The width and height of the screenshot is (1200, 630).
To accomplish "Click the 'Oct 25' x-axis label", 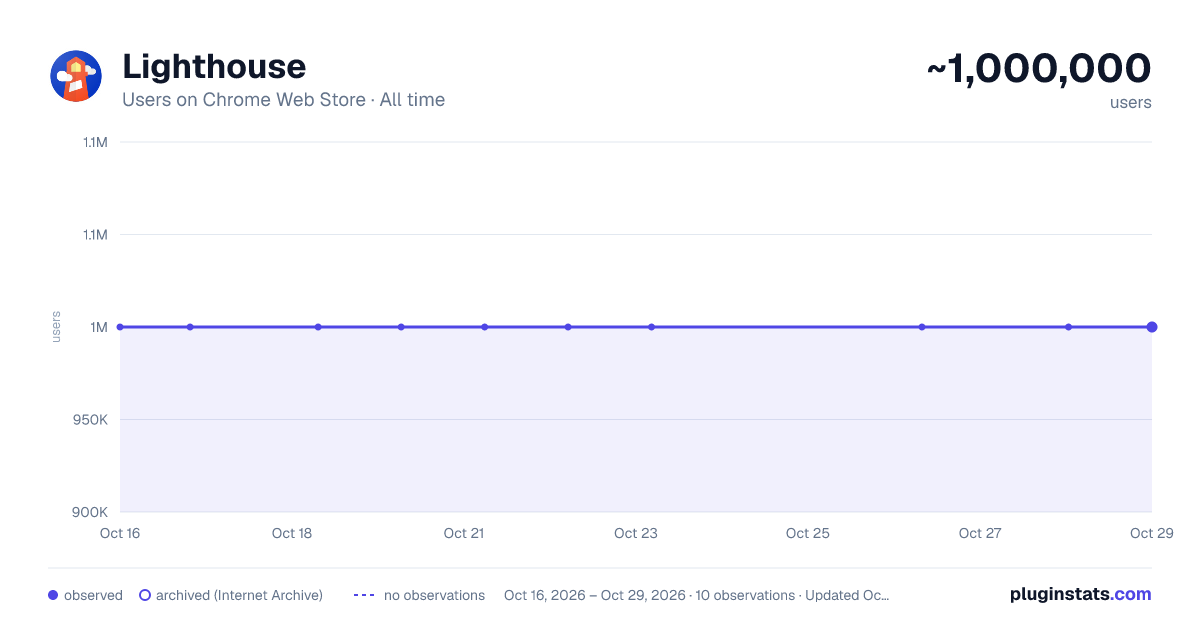I will coord(808,533).
